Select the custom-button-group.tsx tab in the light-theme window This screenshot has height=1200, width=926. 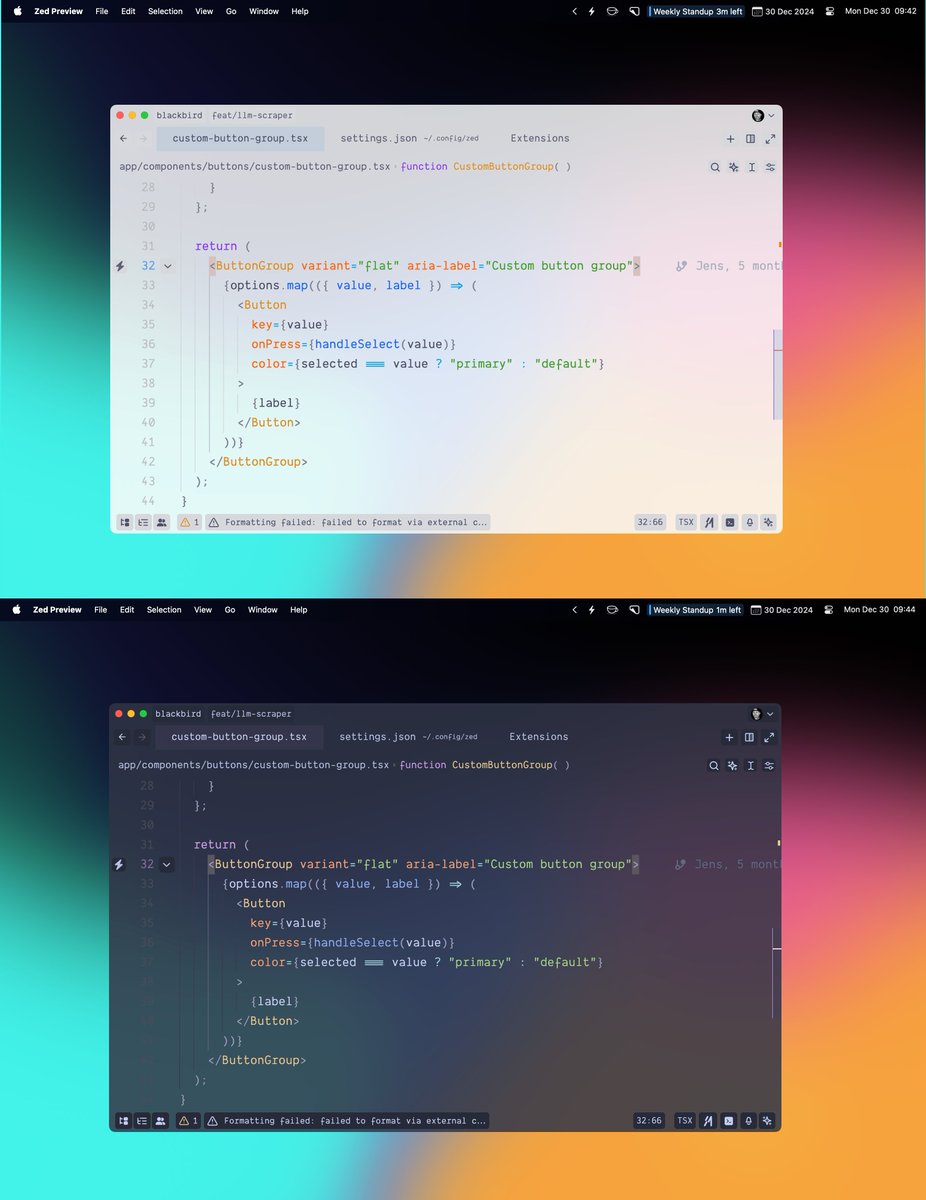241,139
